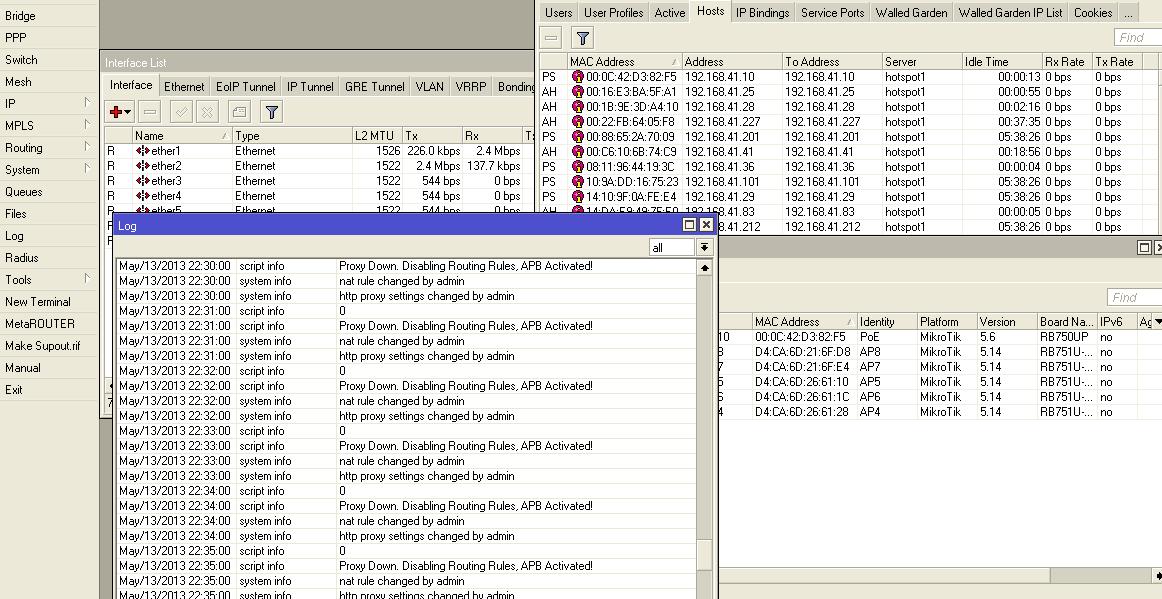Expand the Routing submenu arrow

(x=87, y=147)
